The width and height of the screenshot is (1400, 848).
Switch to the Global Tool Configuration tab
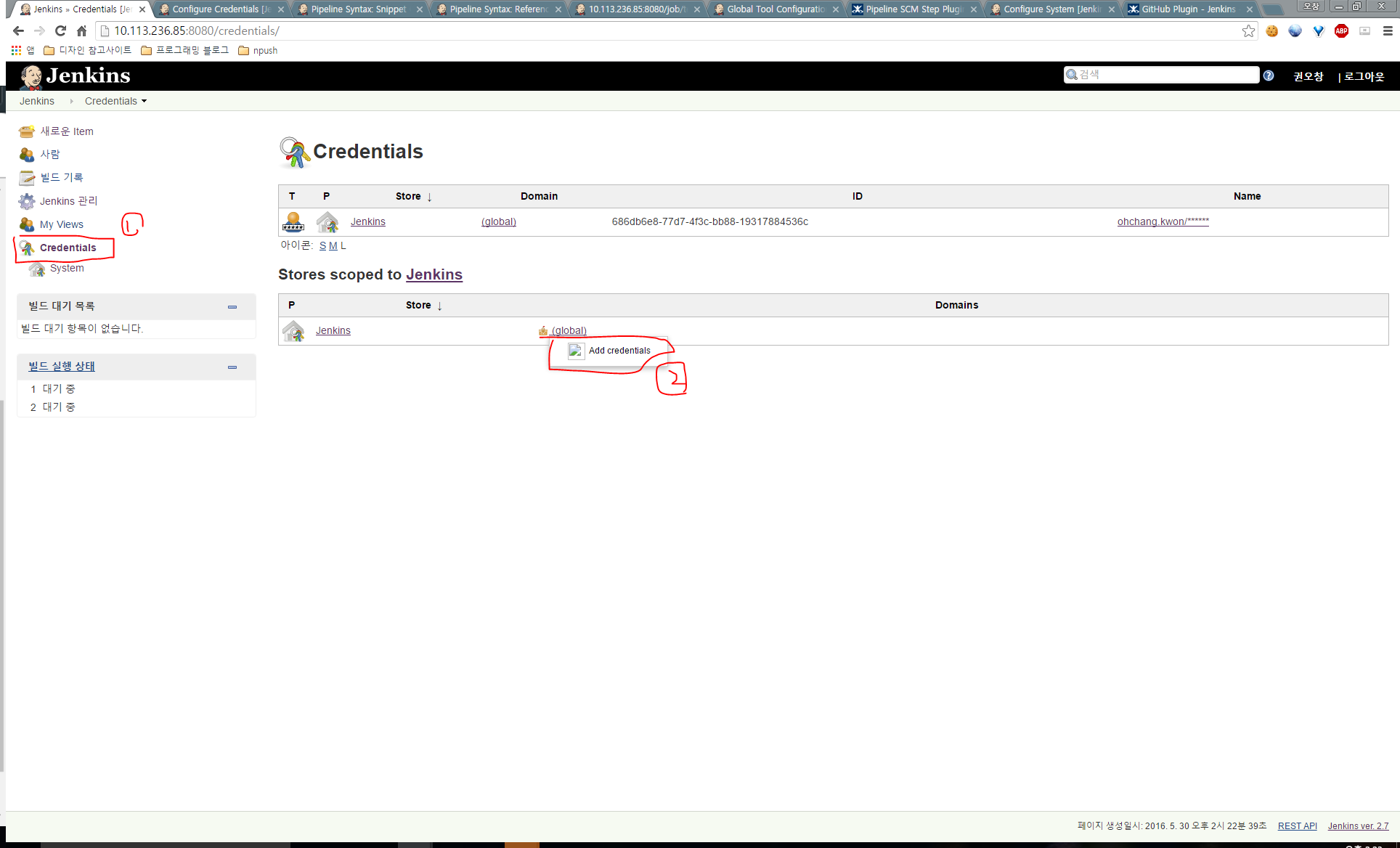click(775, 9)
